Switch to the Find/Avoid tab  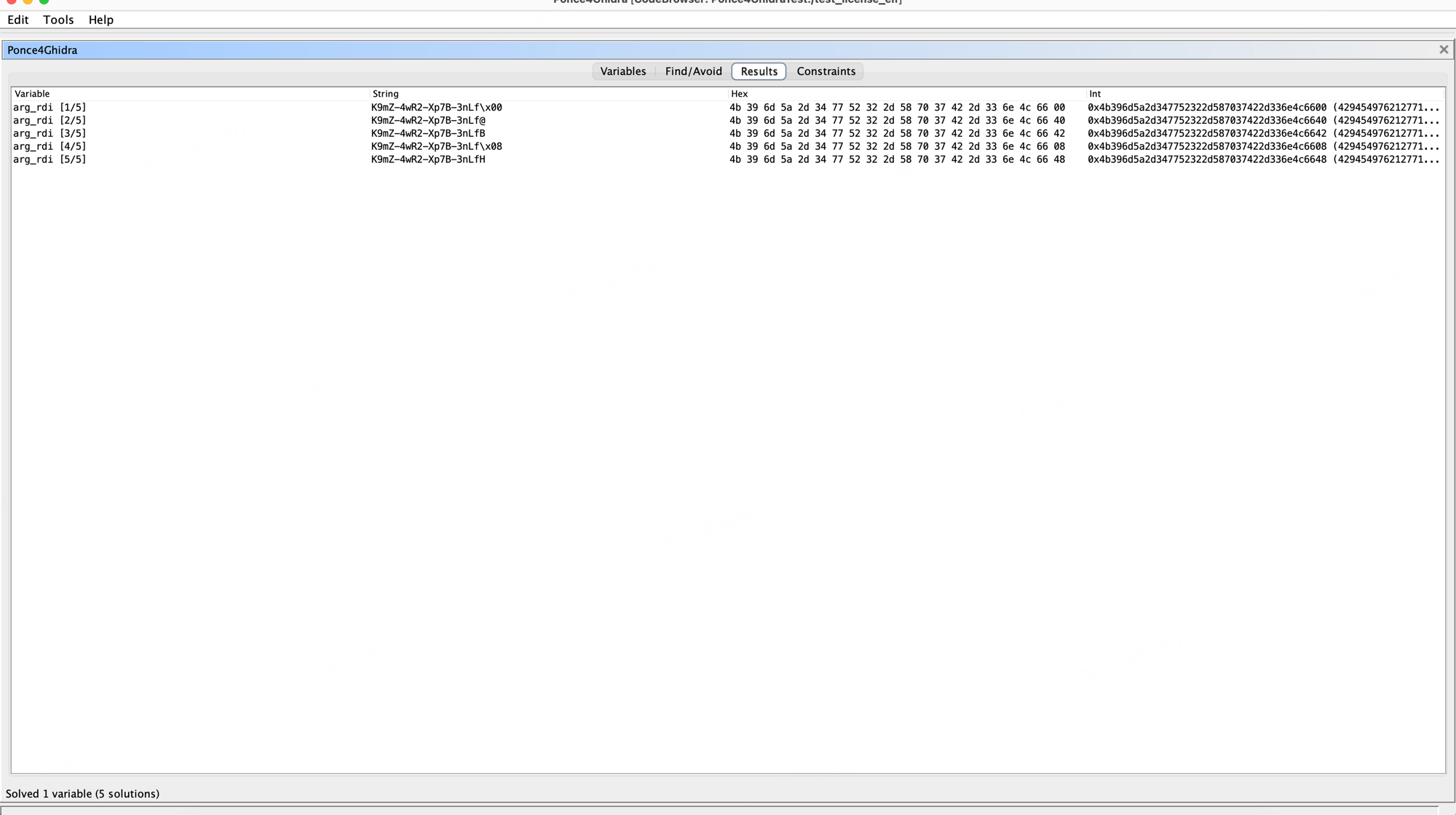pyautogui.click(x=693, y=71)
